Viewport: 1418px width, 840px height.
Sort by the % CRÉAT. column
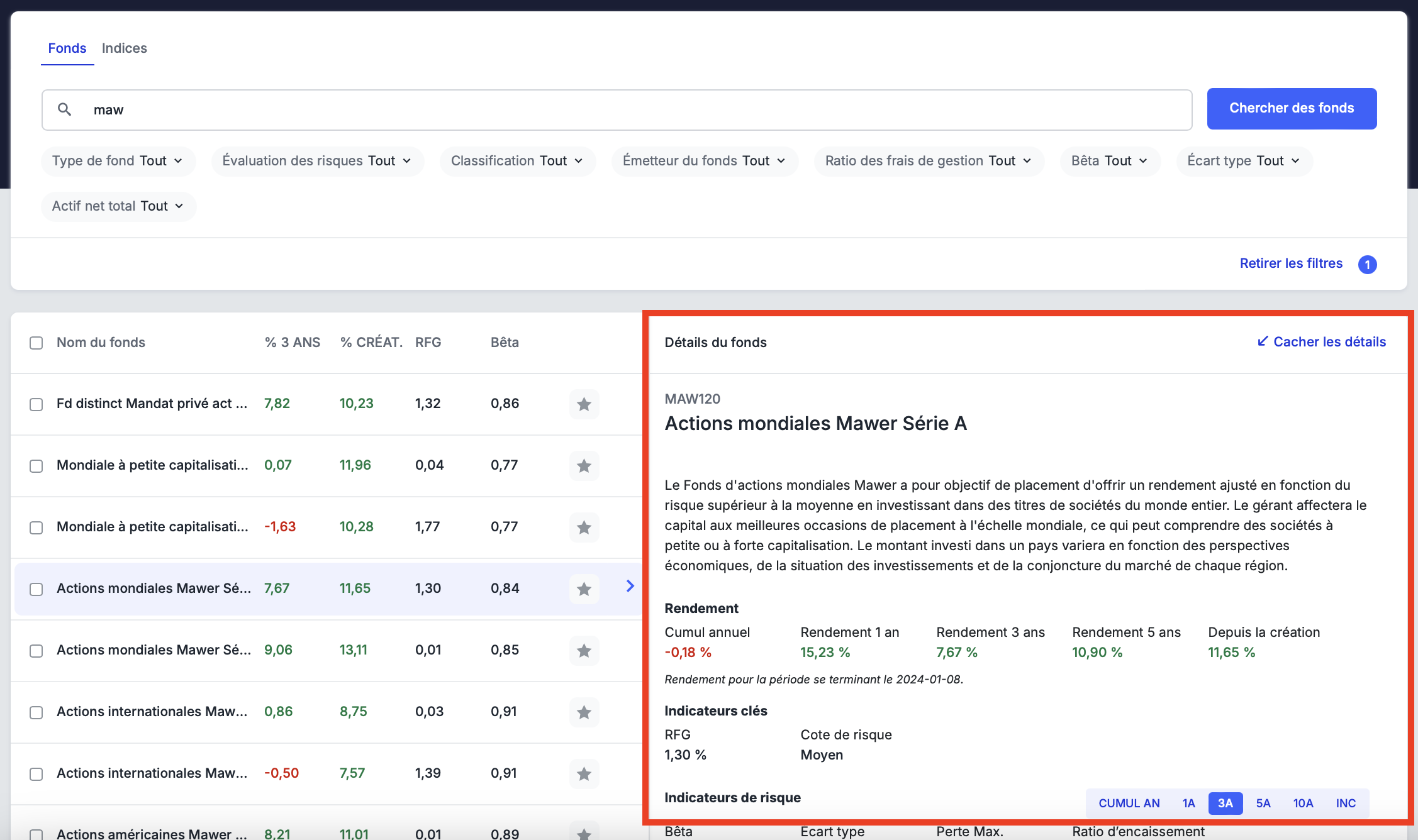pyautogui.click(x=371, y=343)
